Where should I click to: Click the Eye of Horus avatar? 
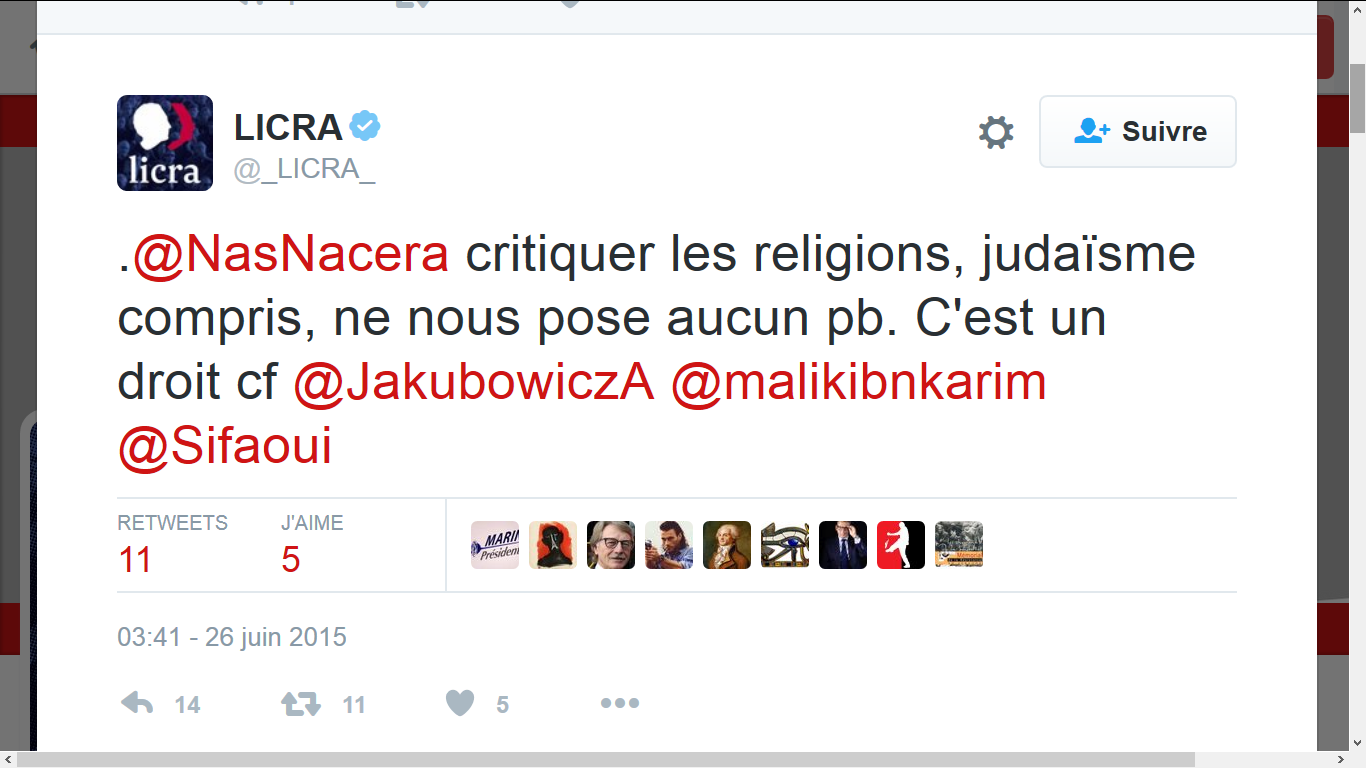pos(785,545)
